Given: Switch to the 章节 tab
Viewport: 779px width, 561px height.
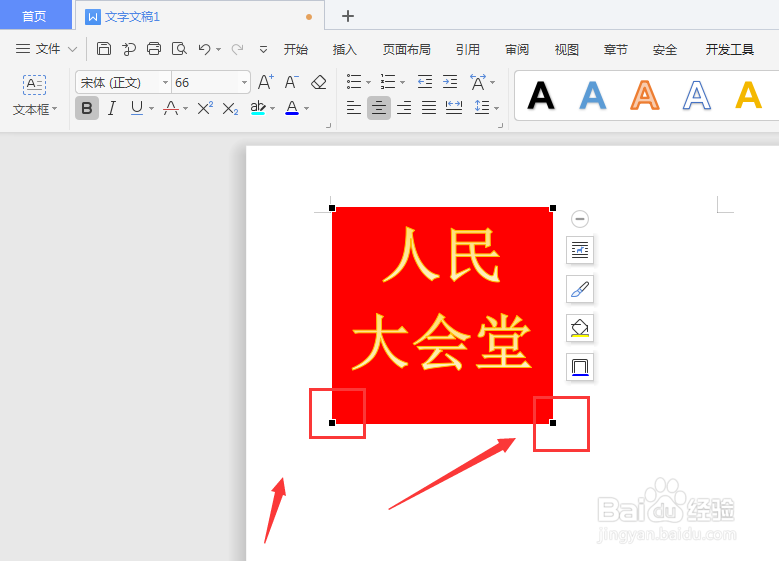Looking at the screenshot, I should click(616, 49).
